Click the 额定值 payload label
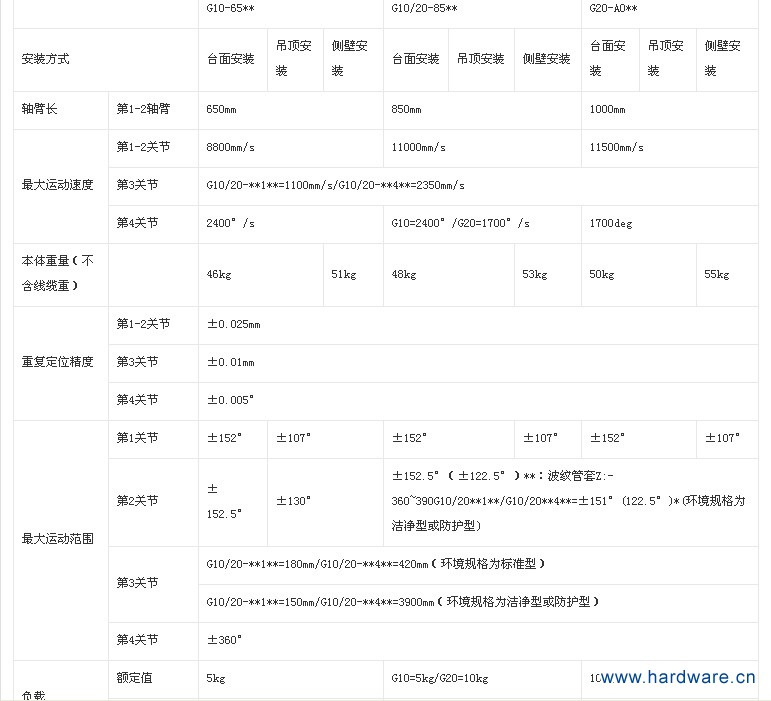 [135, 678]
